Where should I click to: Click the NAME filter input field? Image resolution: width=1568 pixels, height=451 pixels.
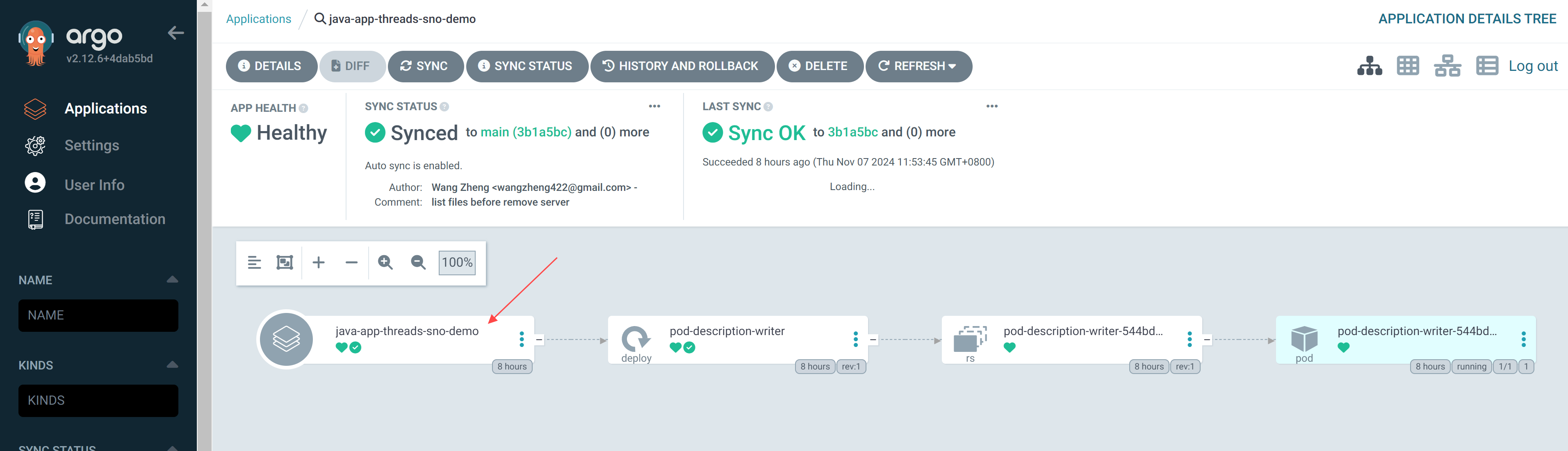[98, 315]
